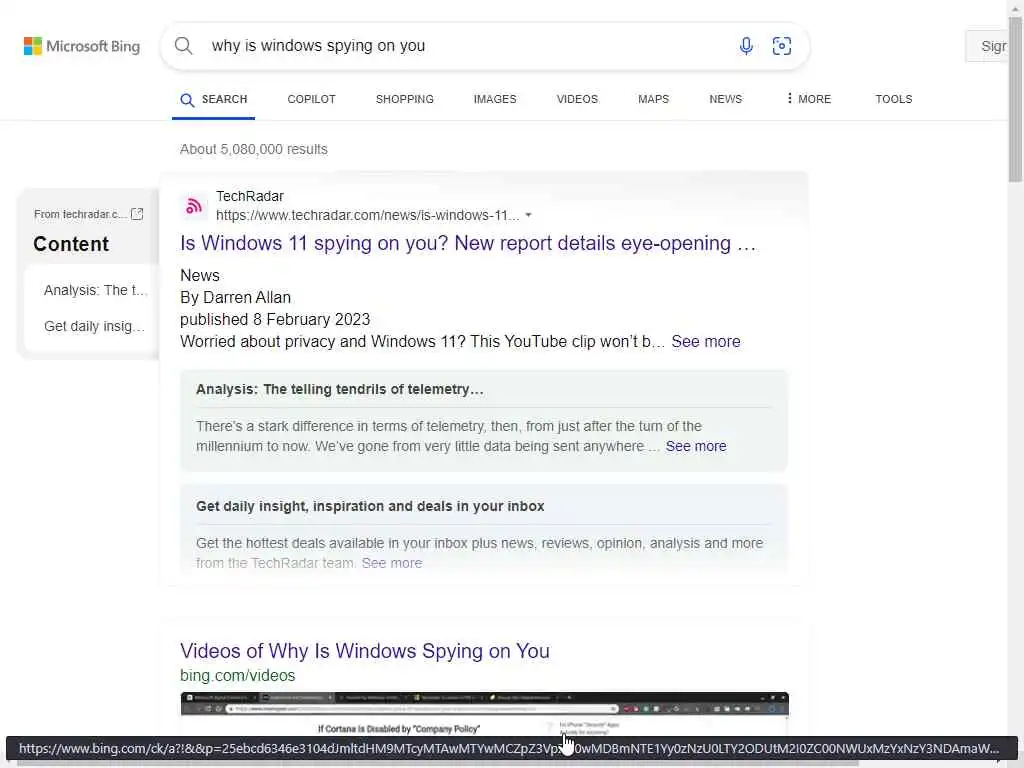Switch to the NEWS tab
Viewport: 1024px width, 768px height.
click(x=726, y=99)
